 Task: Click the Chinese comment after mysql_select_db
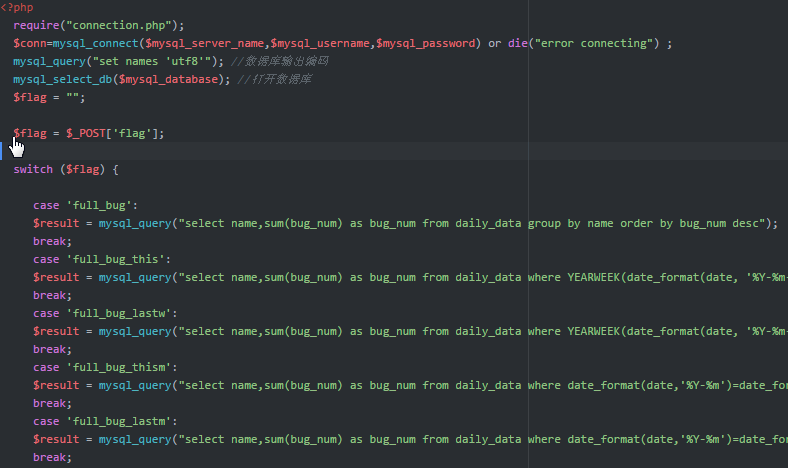(274, 79)
